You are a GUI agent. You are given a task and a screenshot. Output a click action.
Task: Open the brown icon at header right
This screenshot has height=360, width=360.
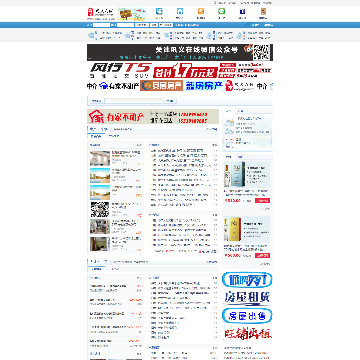pyautogui.click(x=263, y=11)
